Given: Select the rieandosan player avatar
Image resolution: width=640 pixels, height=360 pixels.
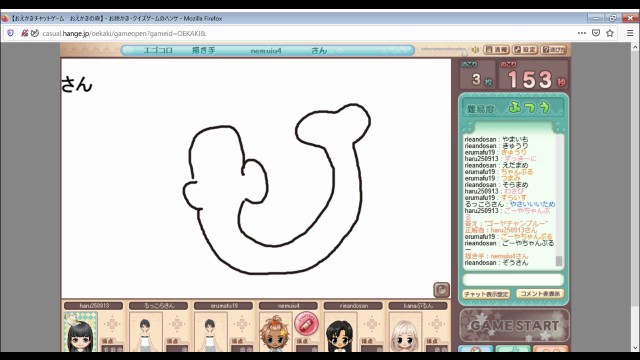Looking at the screenshot, I should 340,332.
